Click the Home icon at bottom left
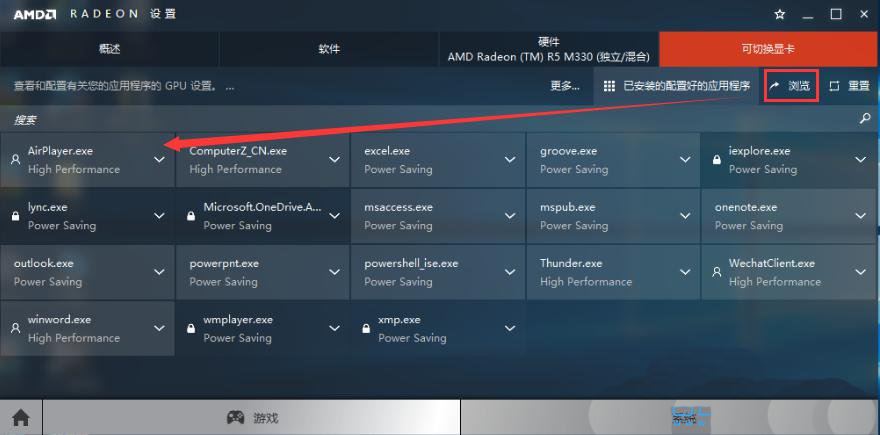Image resolution: width=880 pixels, height=435 pixels. [x=21, y=418]
